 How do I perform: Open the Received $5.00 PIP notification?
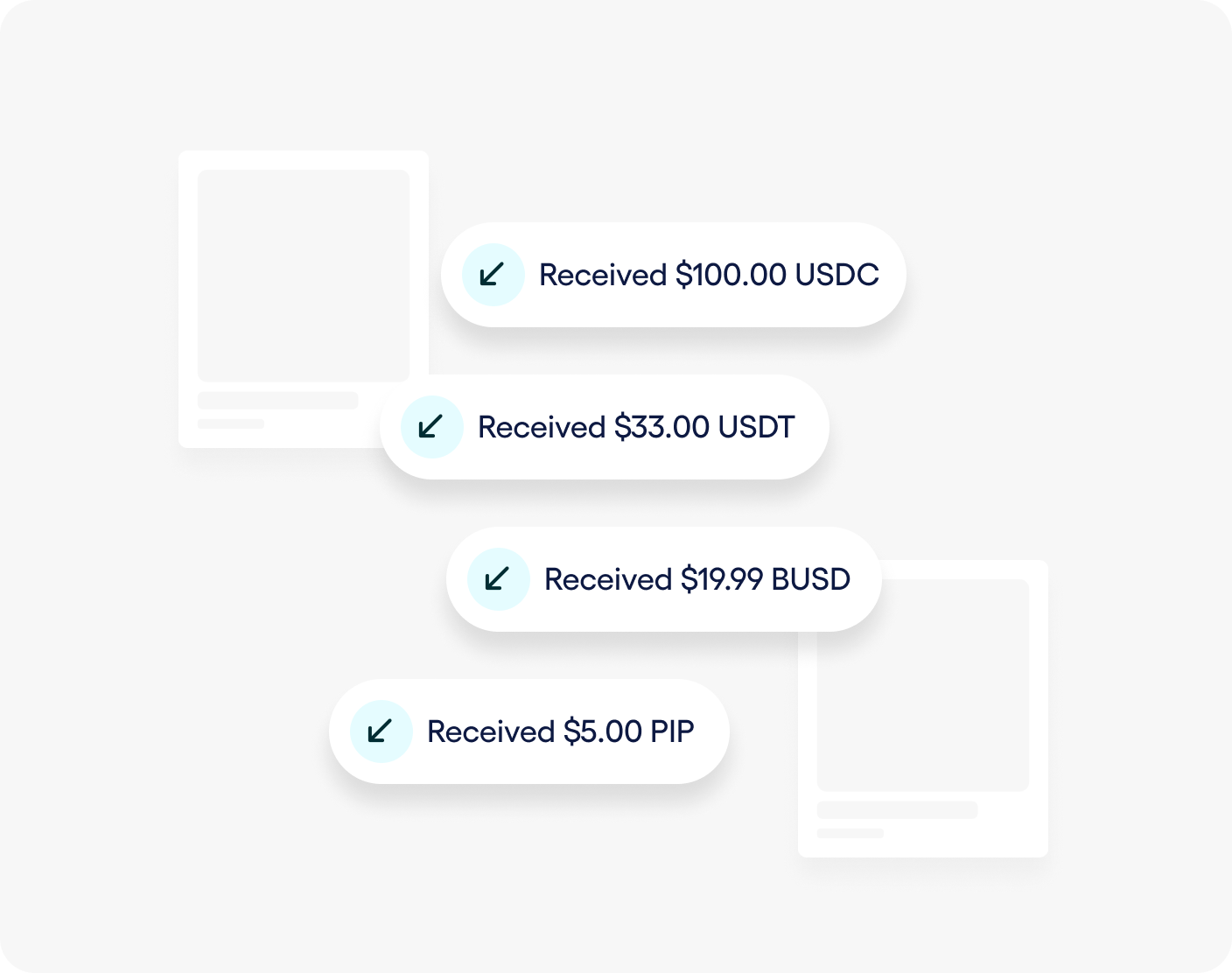(x=528, y=731)
